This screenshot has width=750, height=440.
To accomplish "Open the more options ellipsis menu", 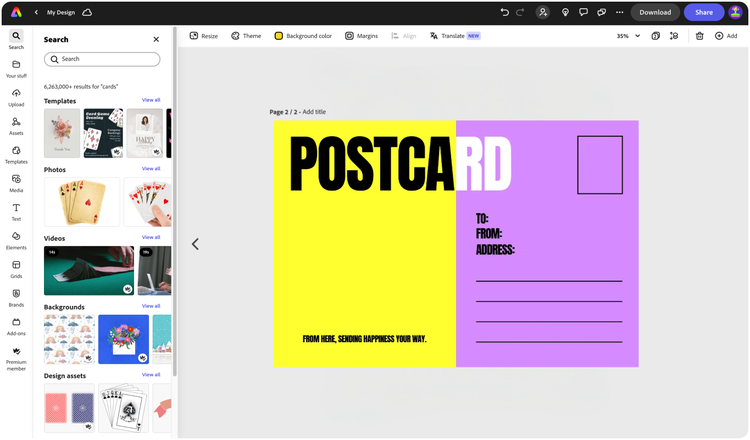I will click(x=619, y=12).
